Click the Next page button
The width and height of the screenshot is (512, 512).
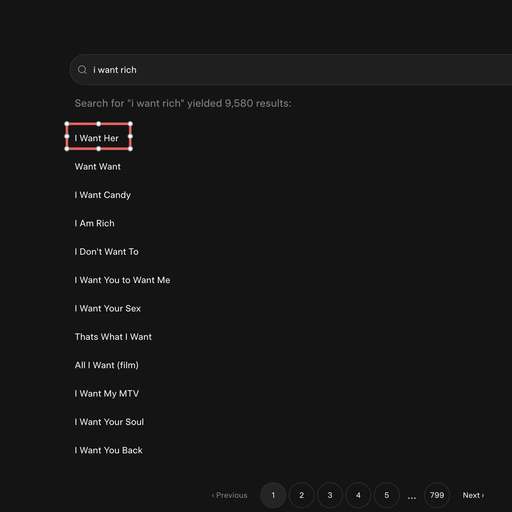[x=473, y=495]
